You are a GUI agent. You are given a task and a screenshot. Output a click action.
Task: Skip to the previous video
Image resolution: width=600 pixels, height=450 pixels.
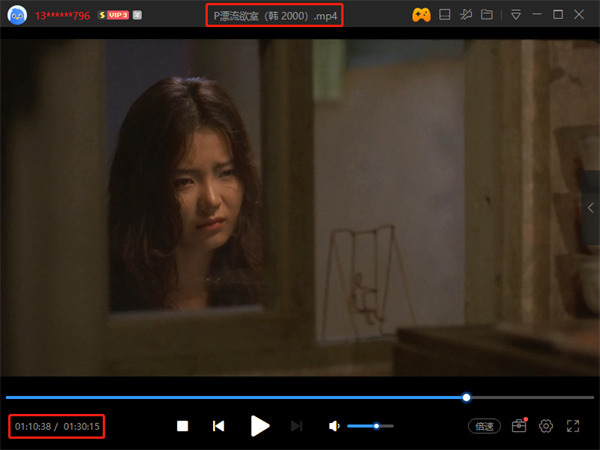pyautogui.click(x=218, y=426)
